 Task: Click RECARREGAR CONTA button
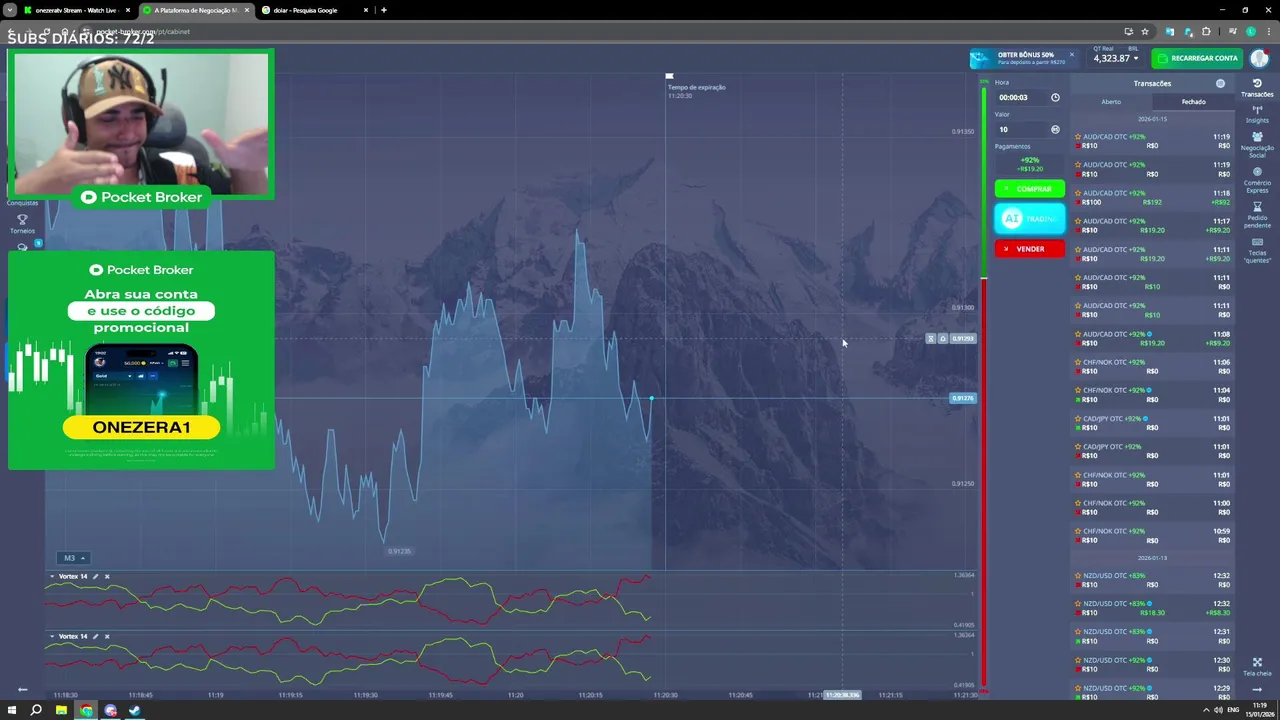[x=1198, y=58]
